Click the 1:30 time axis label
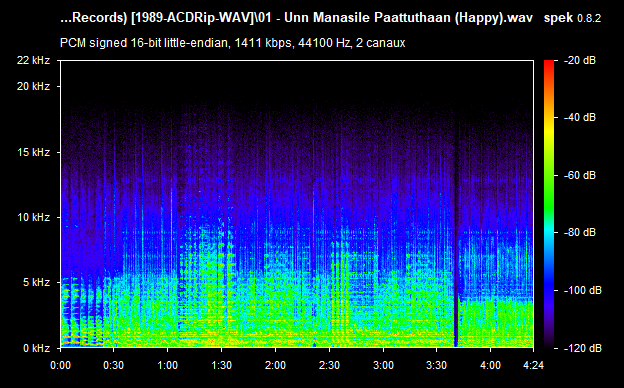The height and width of the screenshot is (388, 624). pos(221,365)
